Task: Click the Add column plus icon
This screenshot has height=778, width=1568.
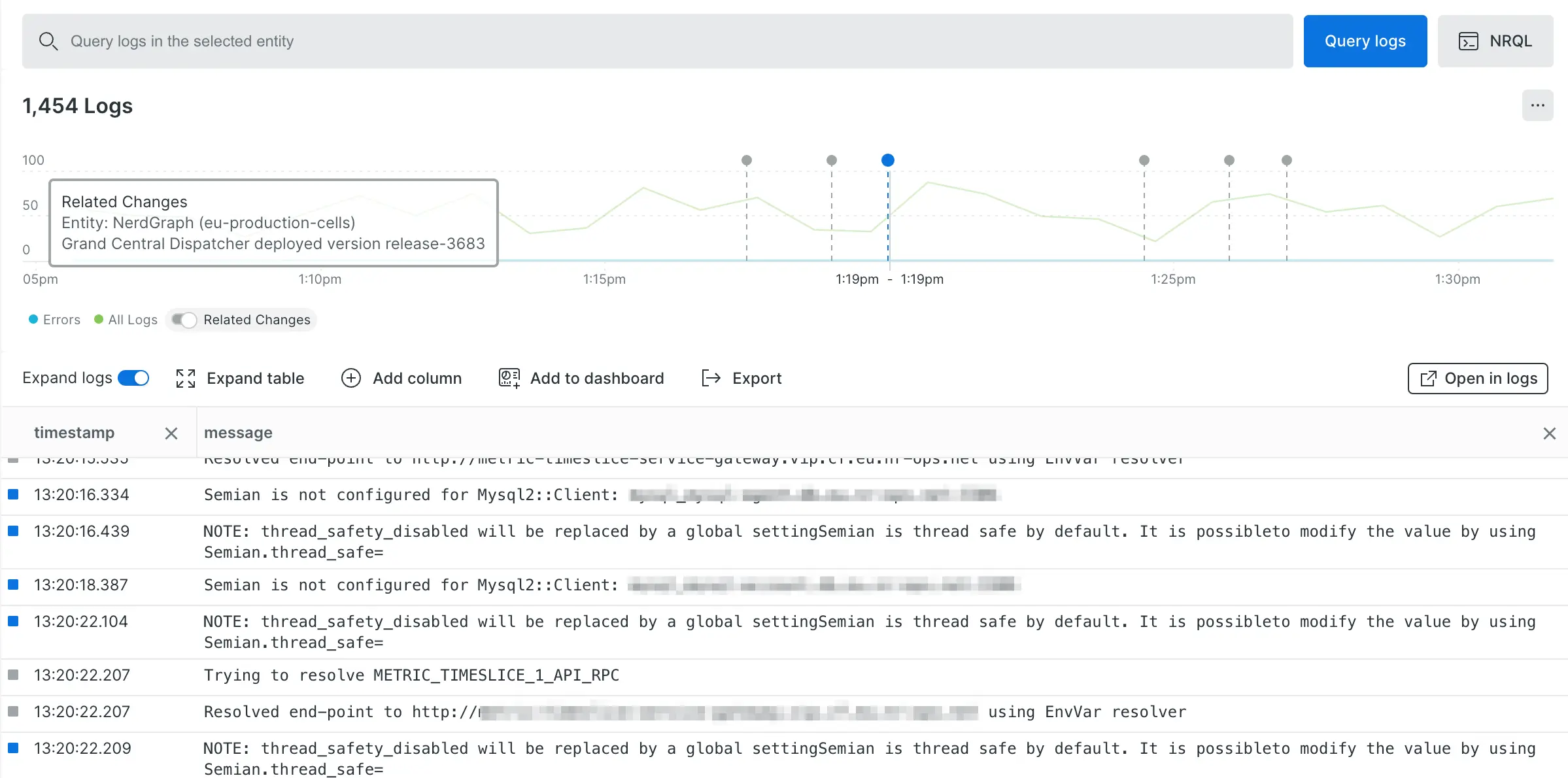Action: coord(351,379)
